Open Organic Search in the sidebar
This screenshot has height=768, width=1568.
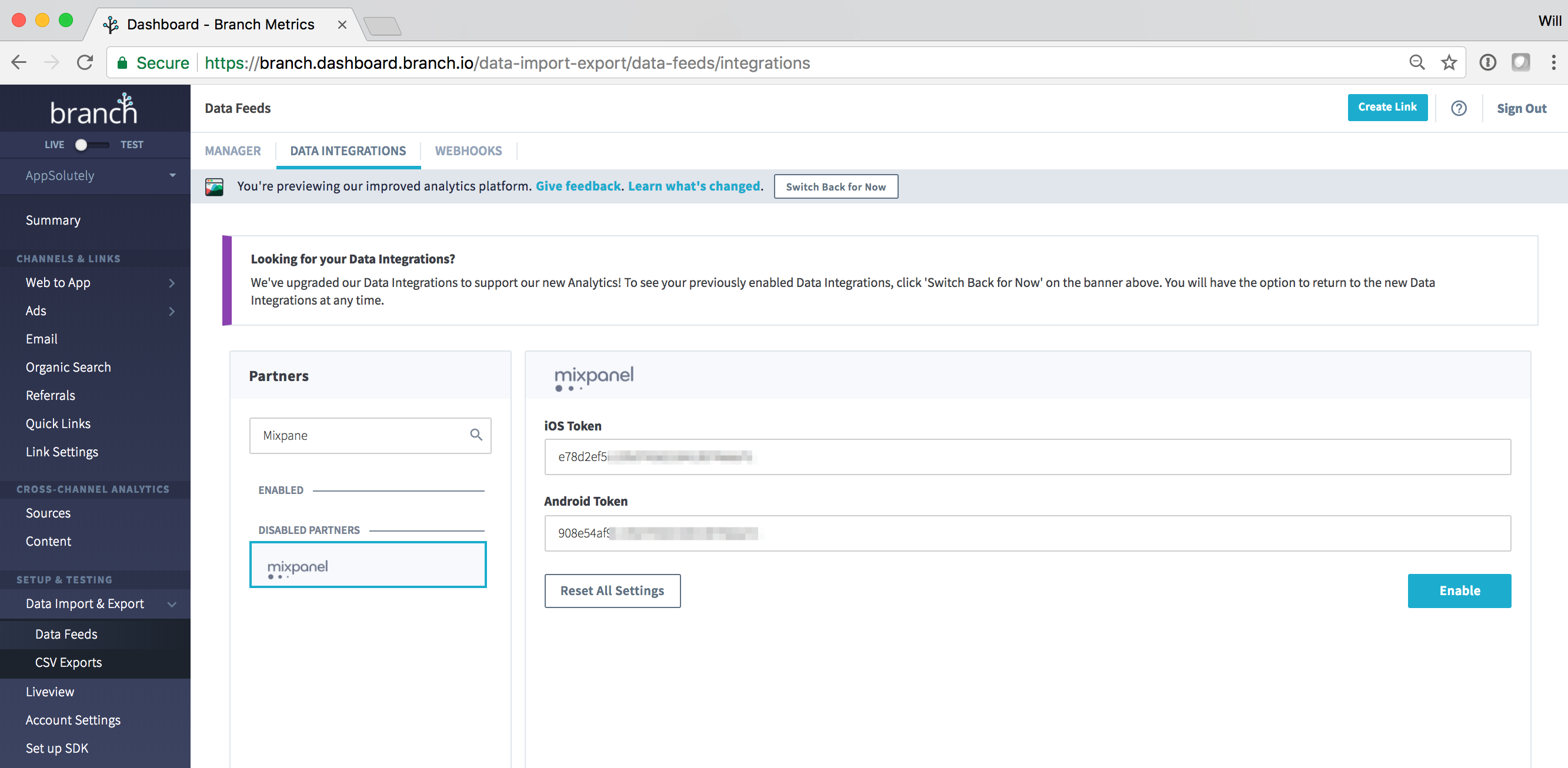(x=68, y=367)
